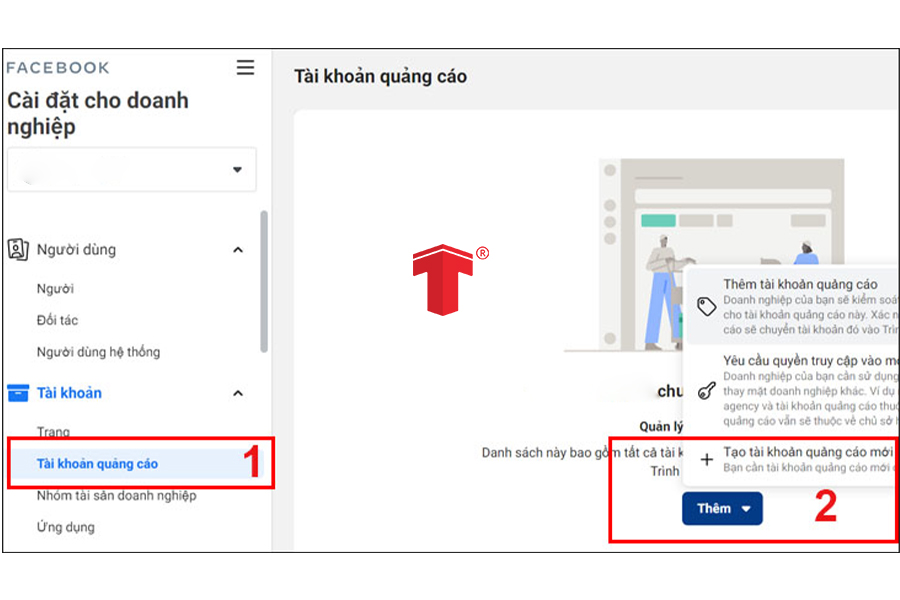Select Đối tác in the sidebar
The image size is (900, 600).
[x=57, y=320]
